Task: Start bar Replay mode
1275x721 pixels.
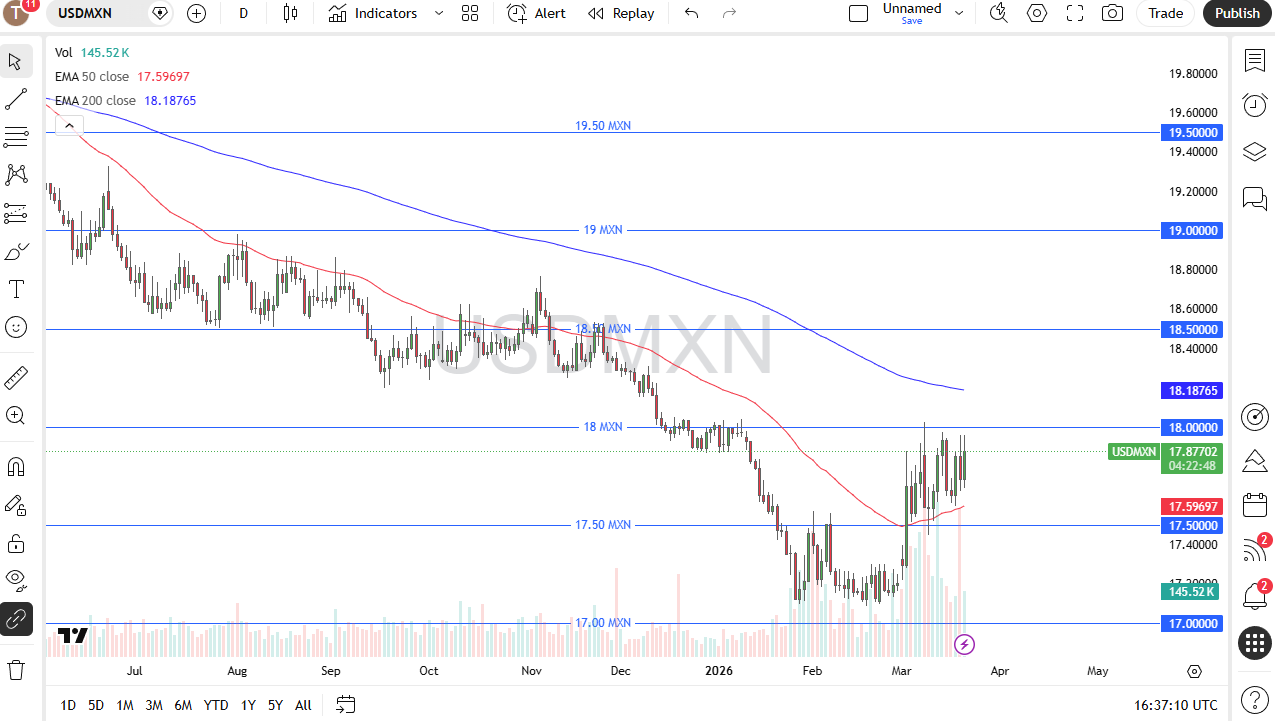Action: (621, 13)
